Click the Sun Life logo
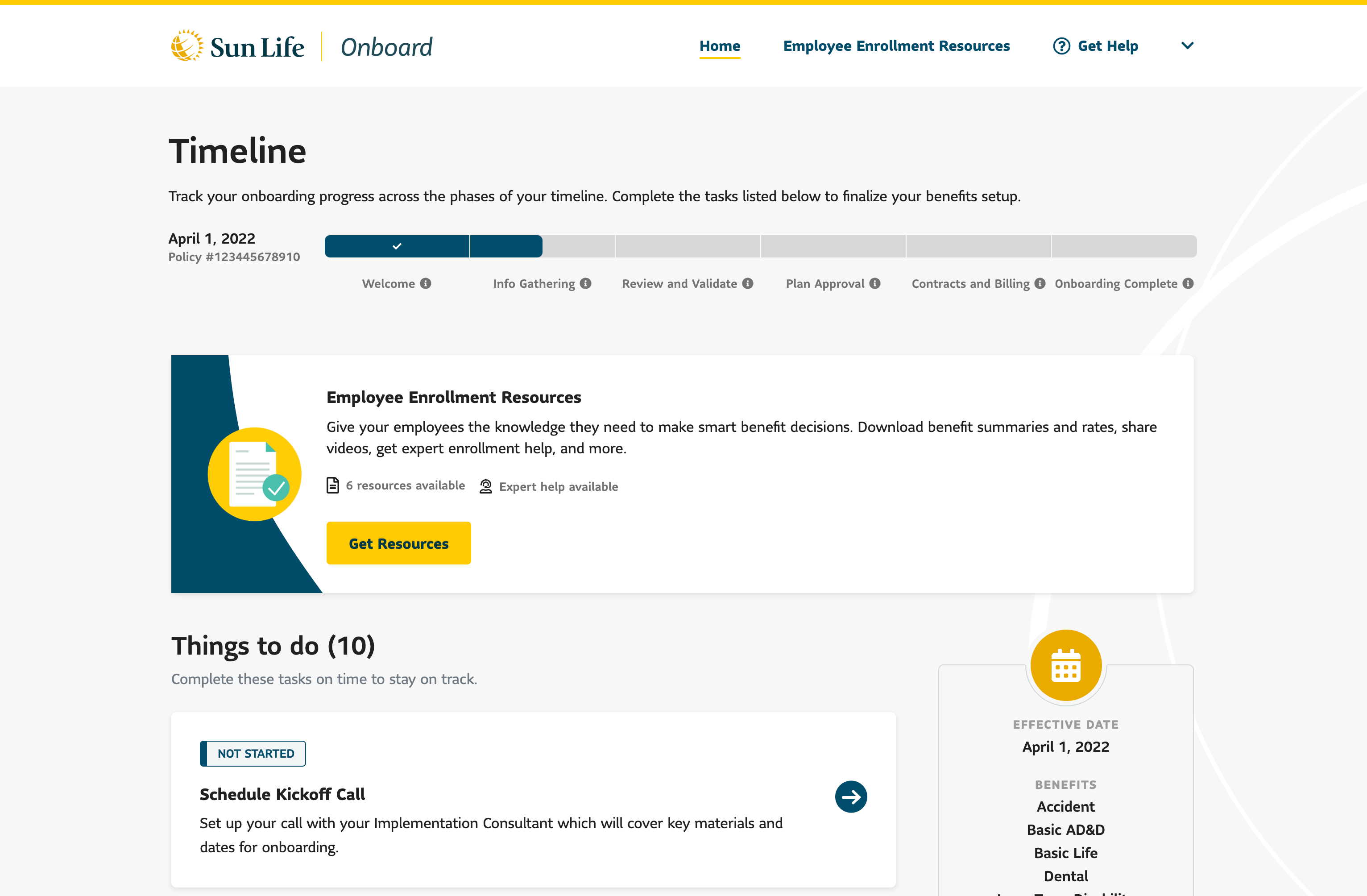 point(236,46)
